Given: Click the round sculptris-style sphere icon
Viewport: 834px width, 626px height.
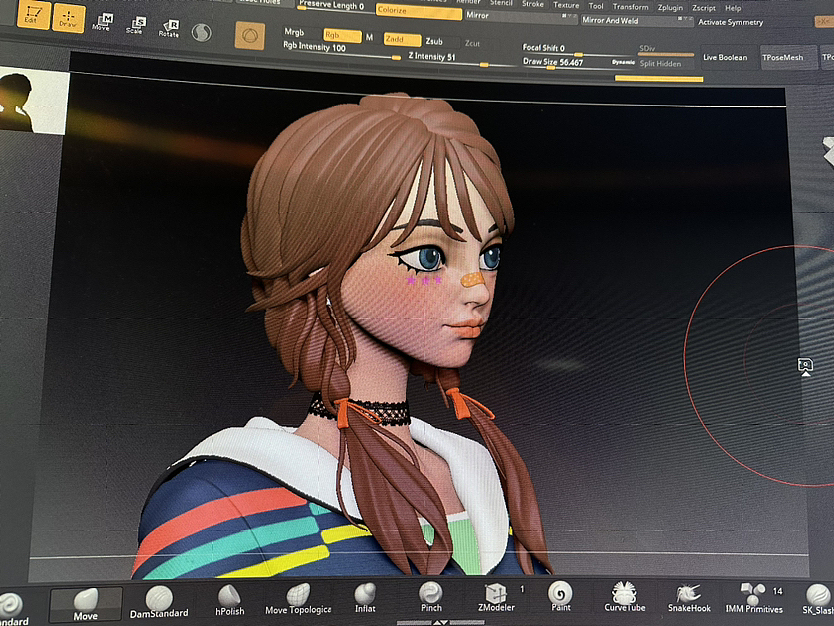Looking at the screenshot, I should click(202, 33).
